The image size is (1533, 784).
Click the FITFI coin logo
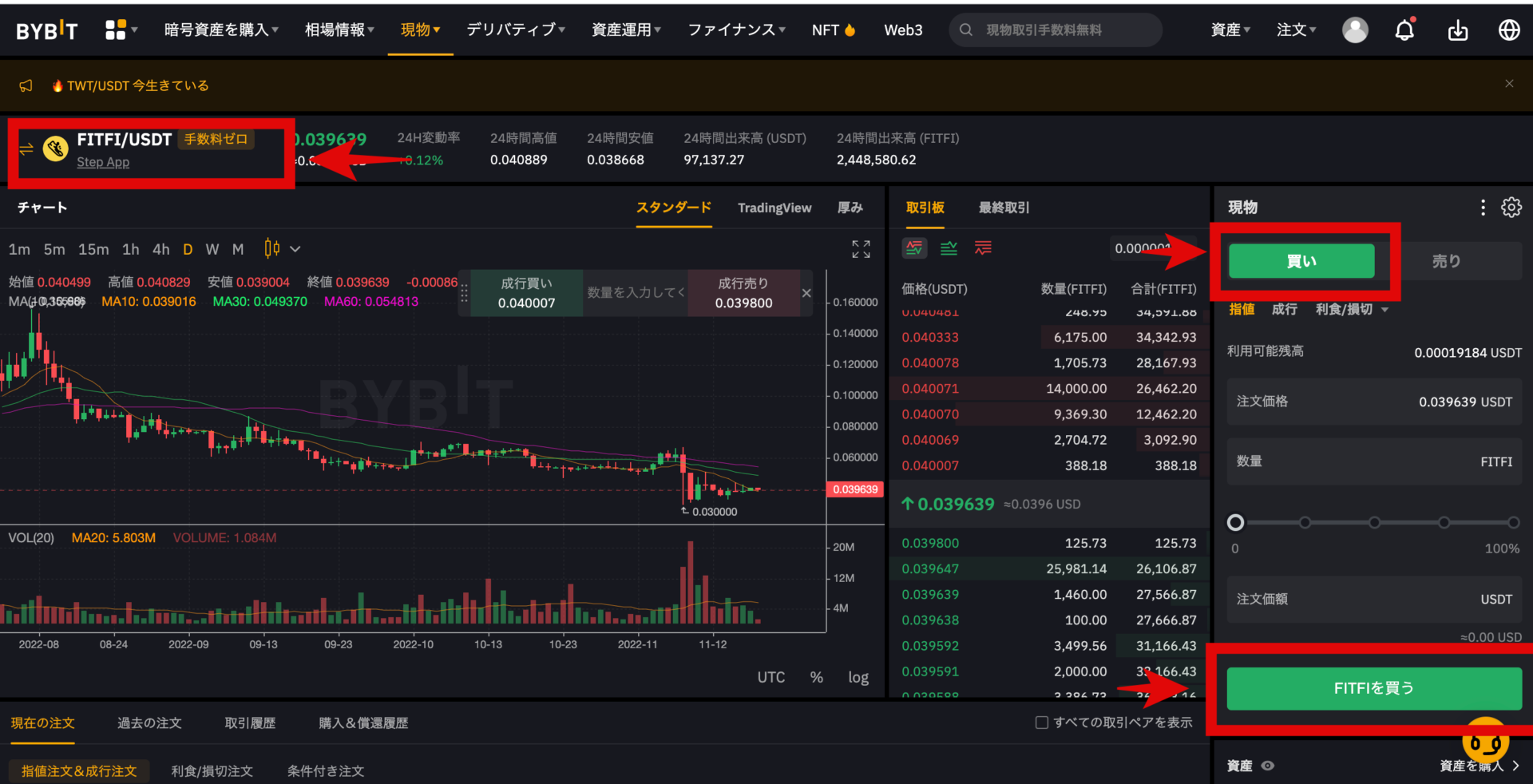pyautogui.click(x=55, y=148)
